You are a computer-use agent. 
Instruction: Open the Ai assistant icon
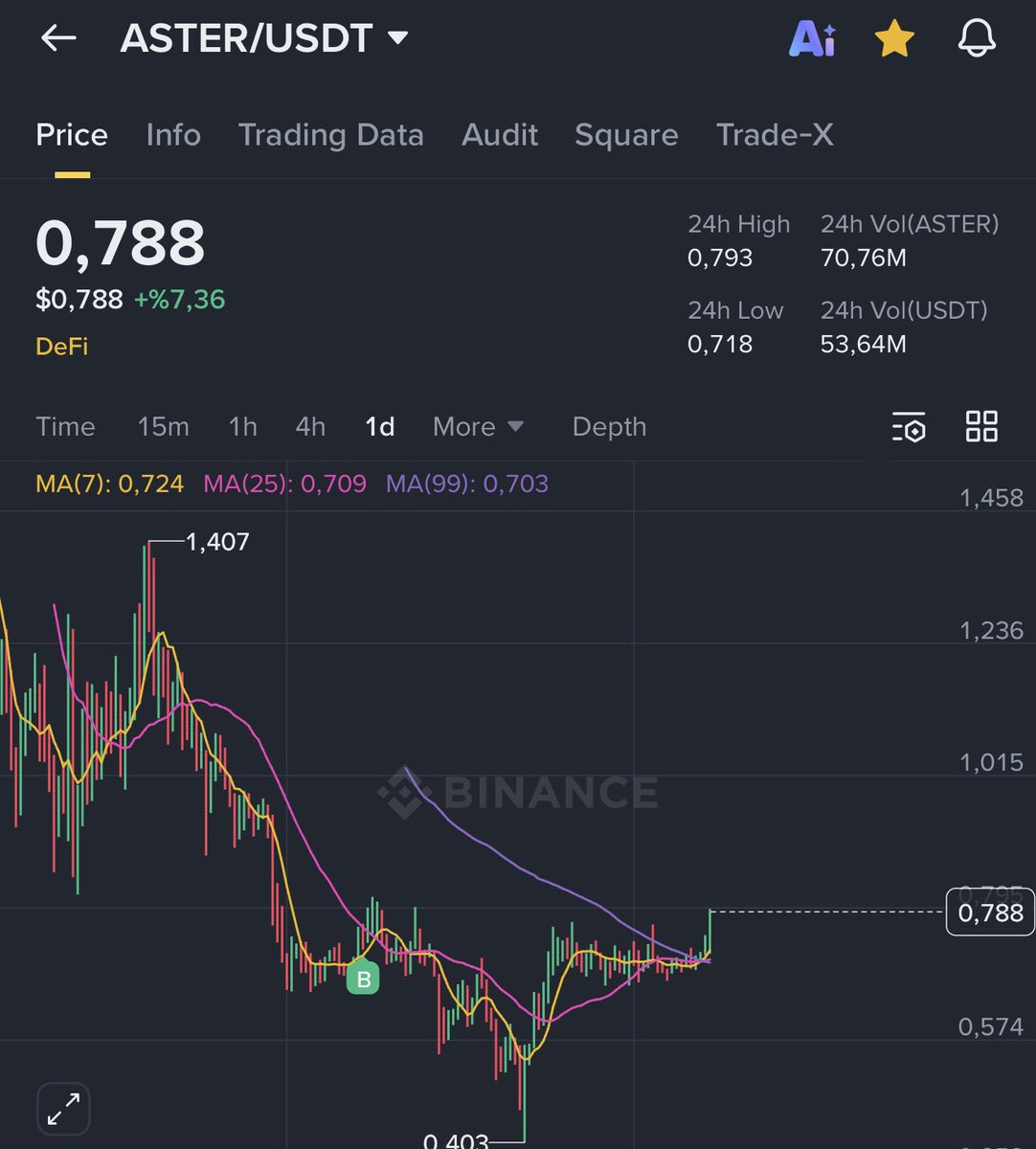(812, 38)
